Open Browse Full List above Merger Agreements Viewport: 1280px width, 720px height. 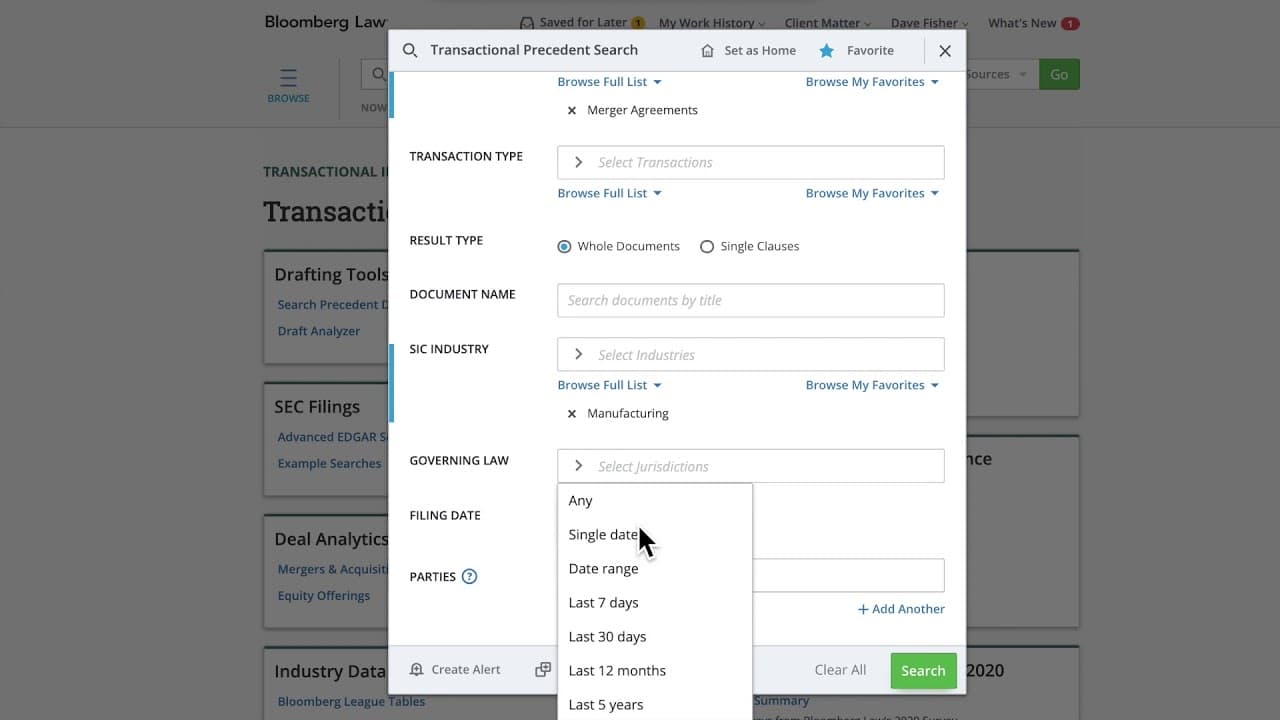609,82
